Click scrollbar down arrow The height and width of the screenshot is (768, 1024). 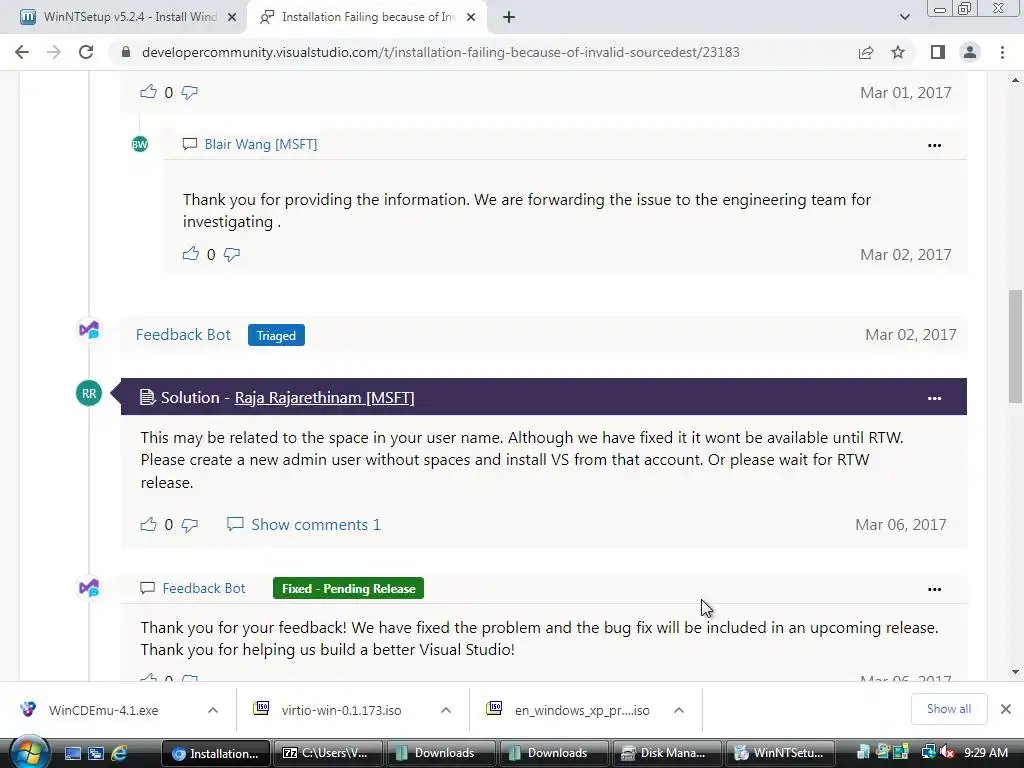[1015, 671]
